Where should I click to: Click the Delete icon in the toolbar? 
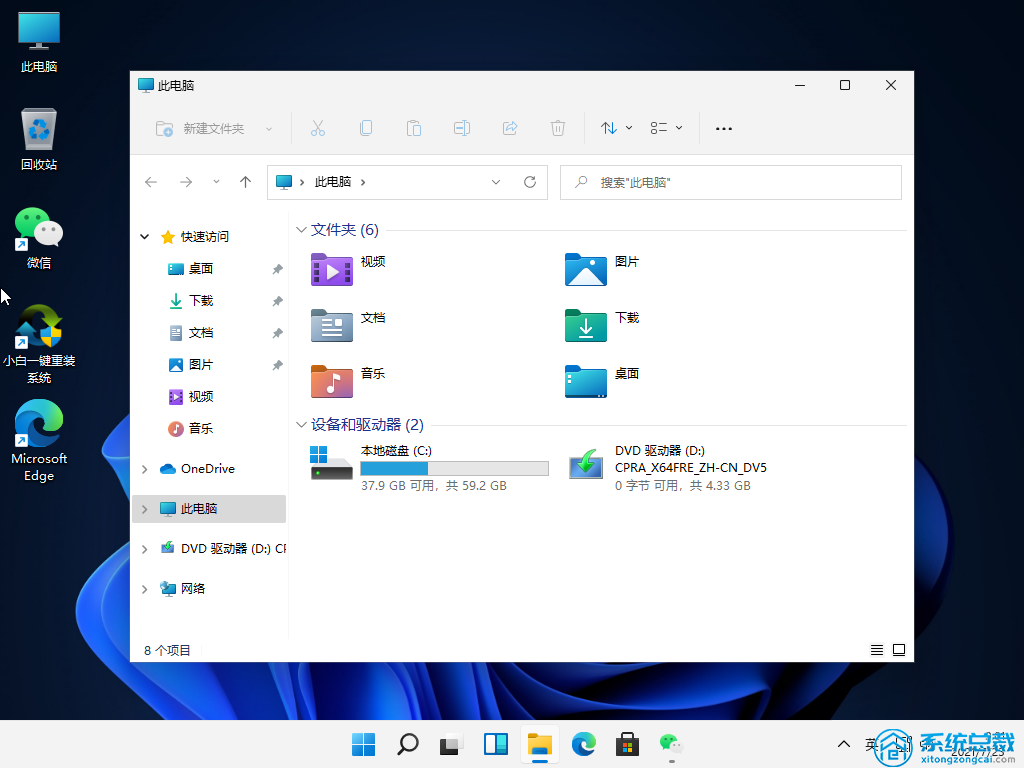(x=557, y=128)
